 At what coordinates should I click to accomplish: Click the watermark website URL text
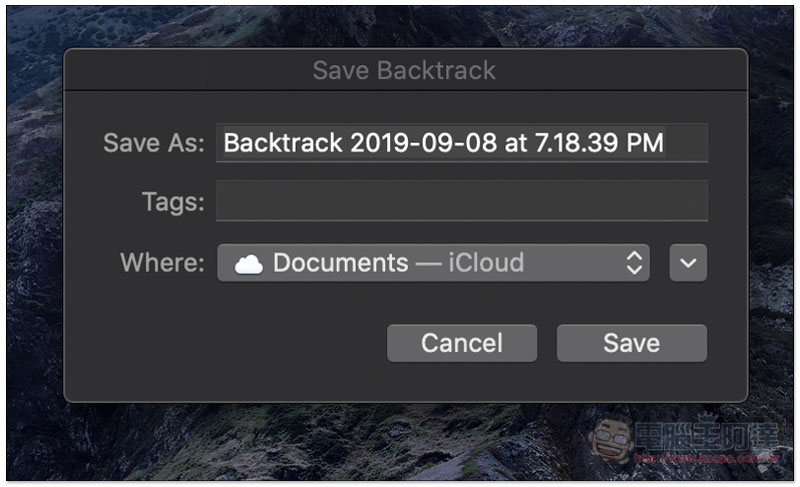click(706, 458)
